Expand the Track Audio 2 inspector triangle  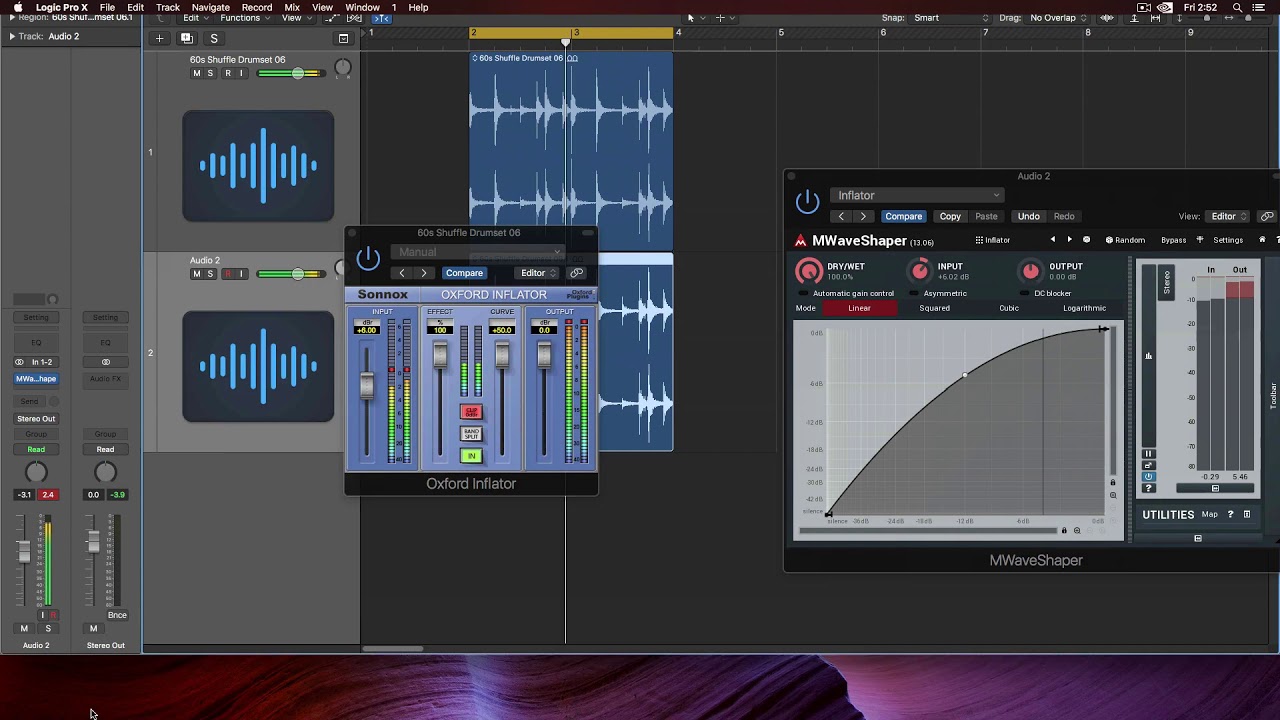(12, 37)
